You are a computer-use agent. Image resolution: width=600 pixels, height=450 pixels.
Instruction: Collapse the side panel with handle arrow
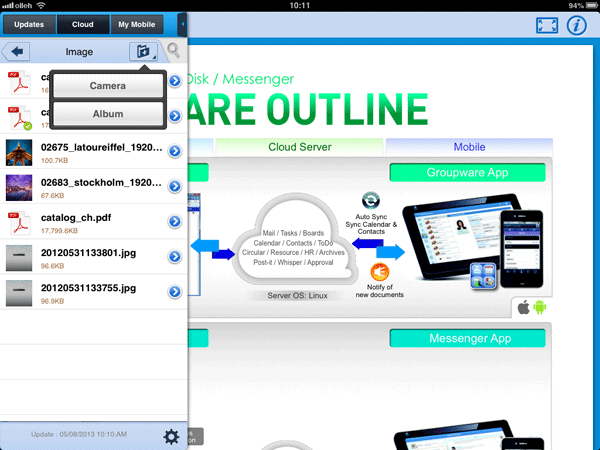pyautogui.click(x=182, y=22)
